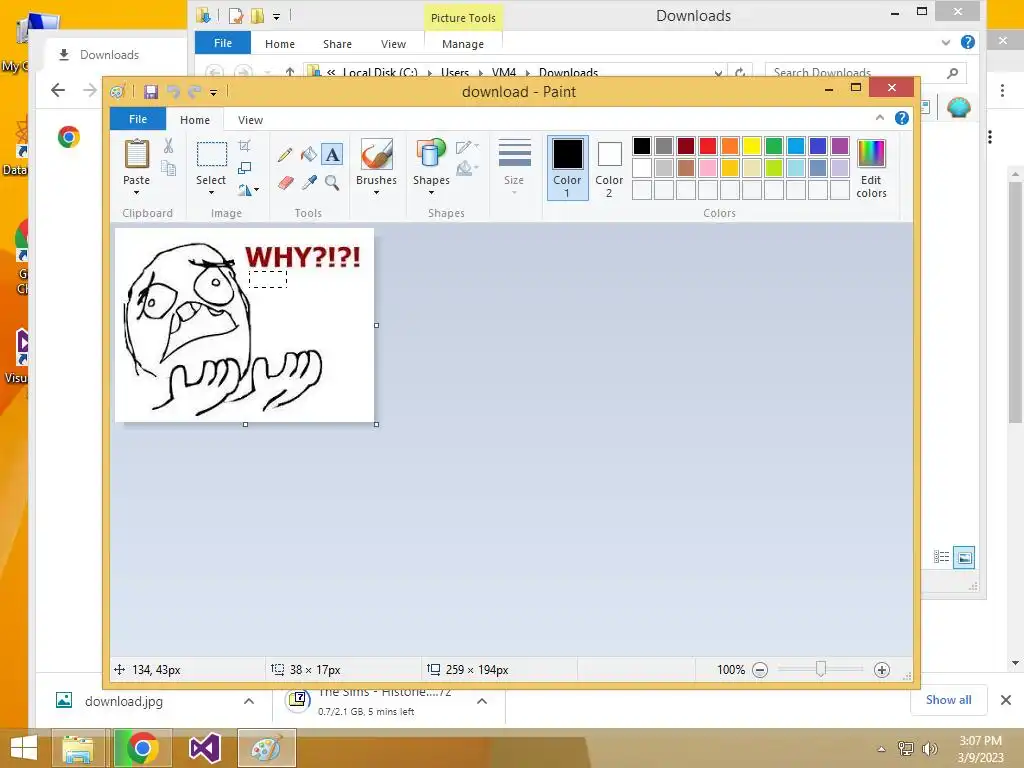Switch to the Paint View tab
Viewport: 1024px width, 768px height.
coord(250,120)
